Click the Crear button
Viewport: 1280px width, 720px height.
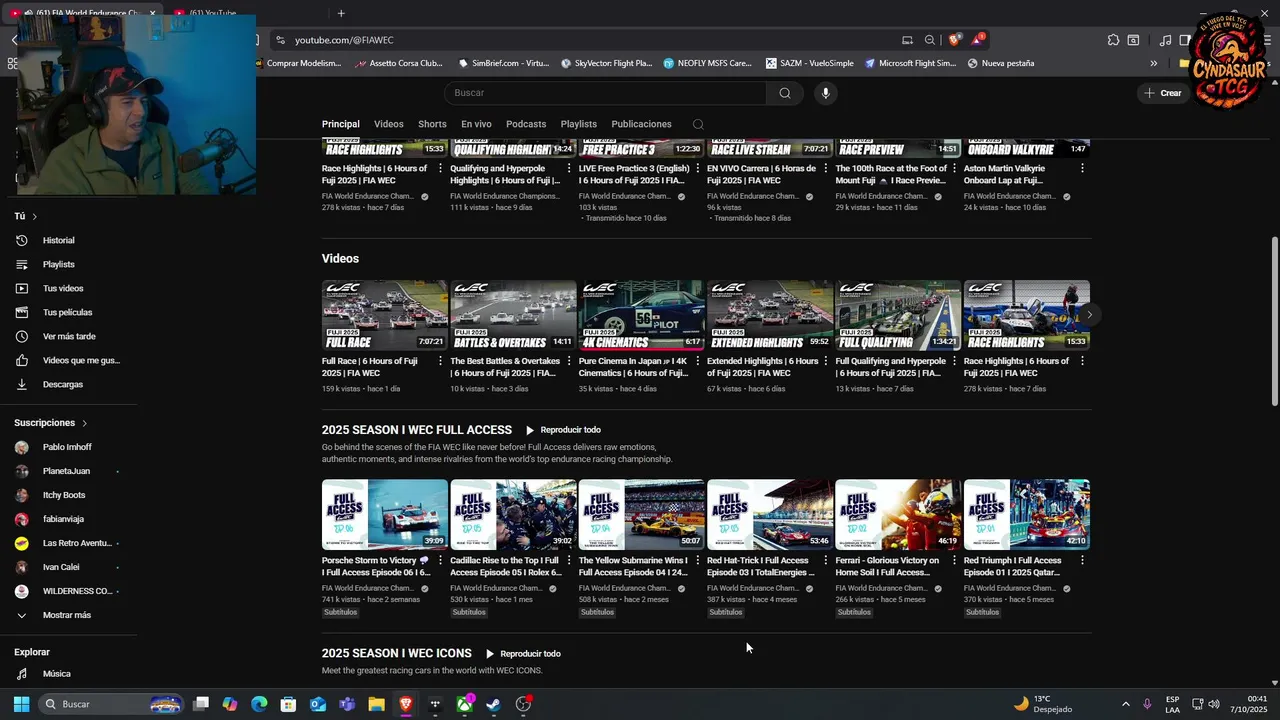(x=1163, y=93)
